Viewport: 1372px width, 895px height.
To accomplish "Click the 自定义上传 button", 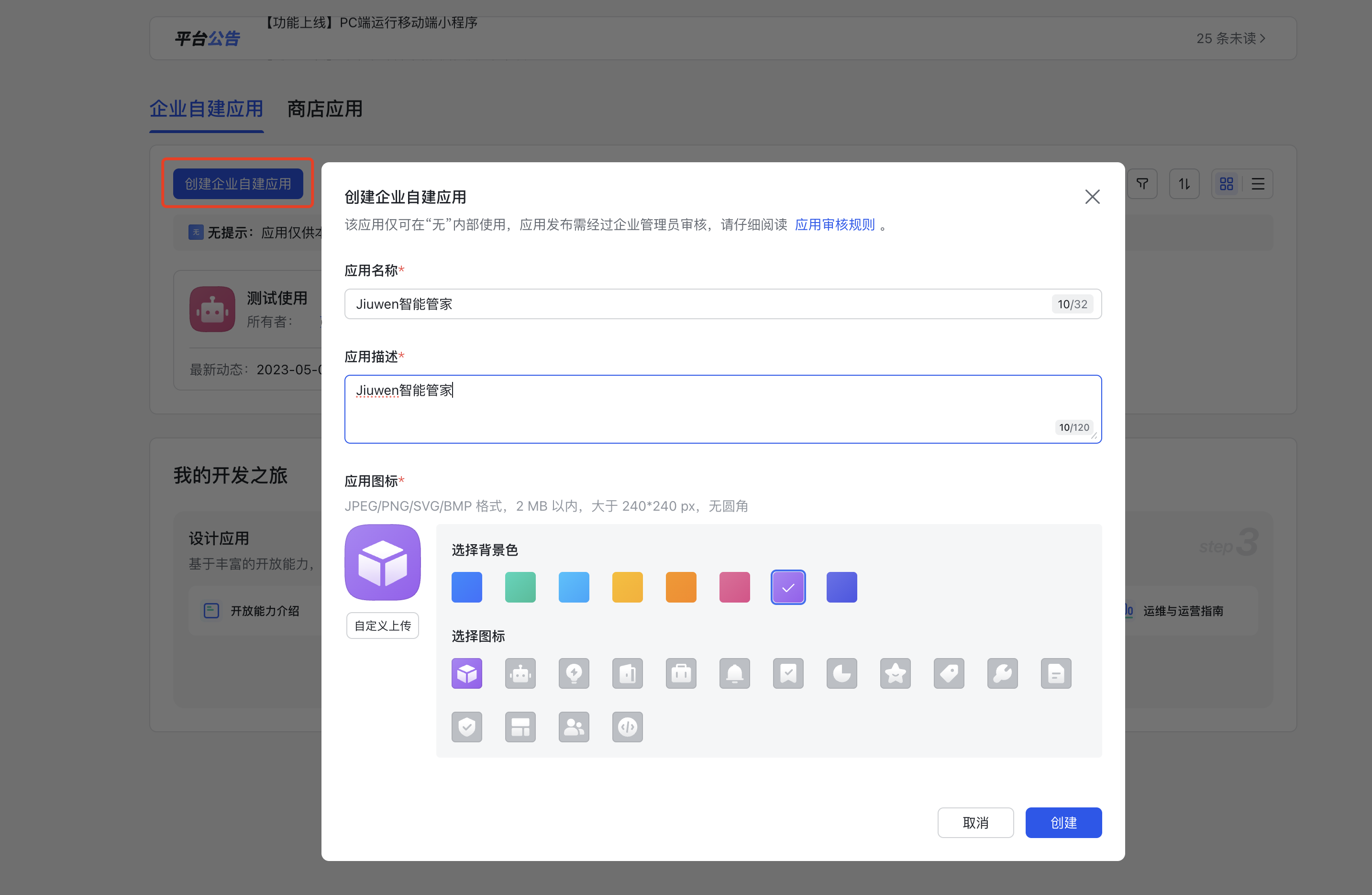I will point(382,625).
